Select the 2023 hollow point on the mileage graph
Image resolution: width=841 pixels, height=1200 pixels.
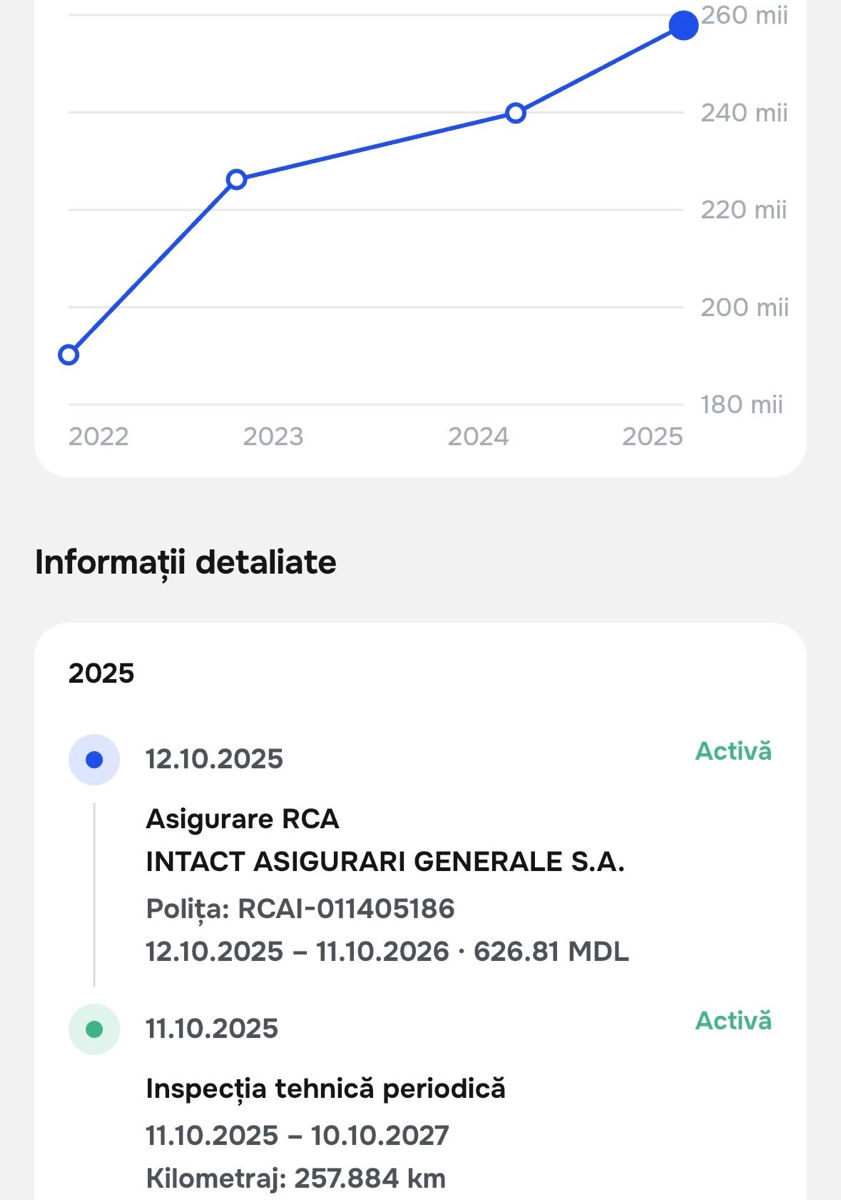236,180
